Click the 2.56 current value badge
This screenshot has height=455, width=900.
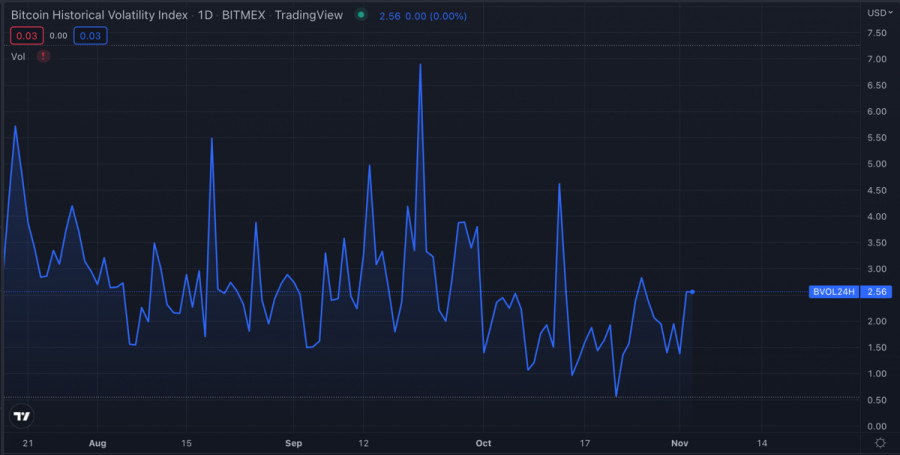pyautogui.click(x=876, y=292)
